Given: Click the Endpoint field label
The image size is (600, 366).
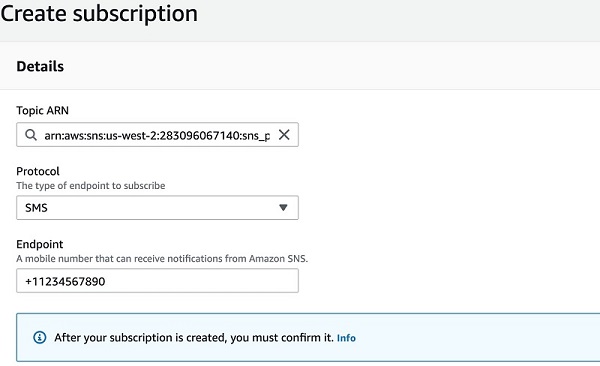Looking at the screenshot, I should (40, 244).
